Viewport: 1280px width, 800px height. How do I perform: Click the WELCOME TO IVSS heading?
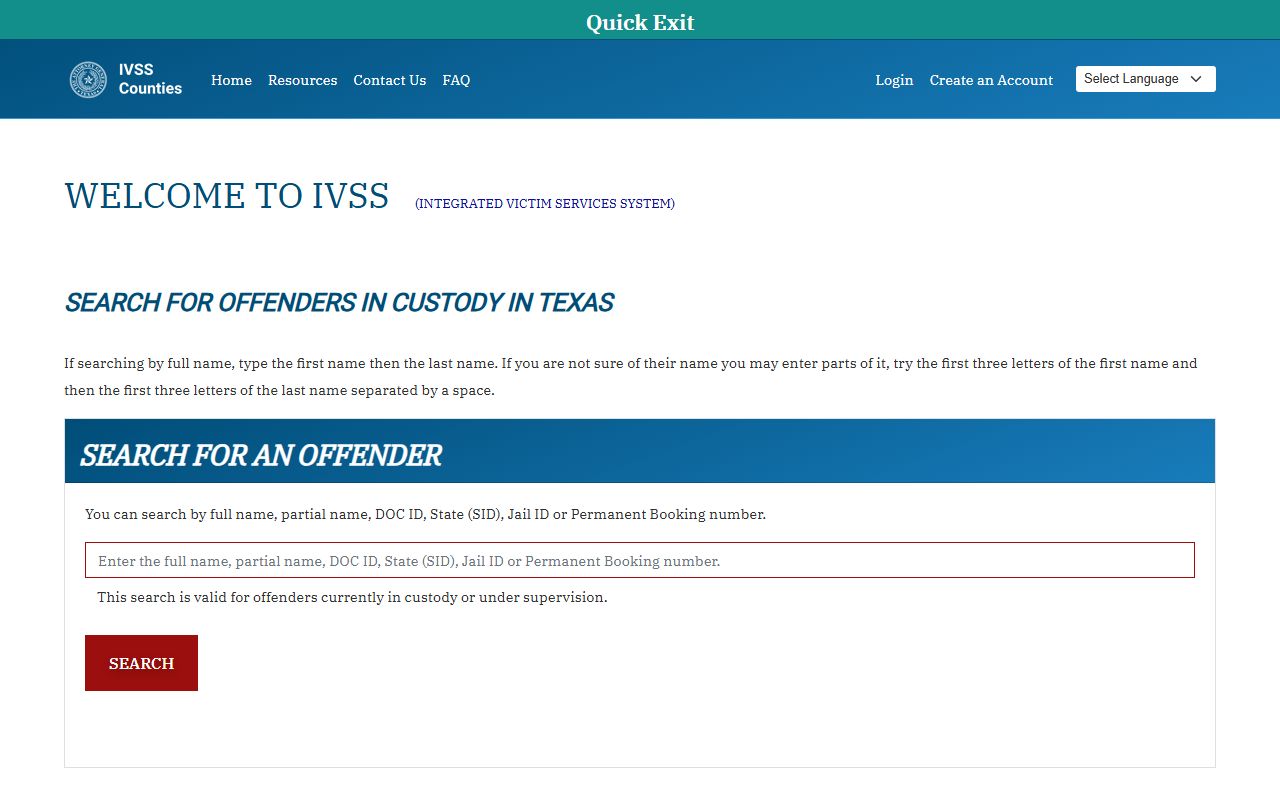227,196
